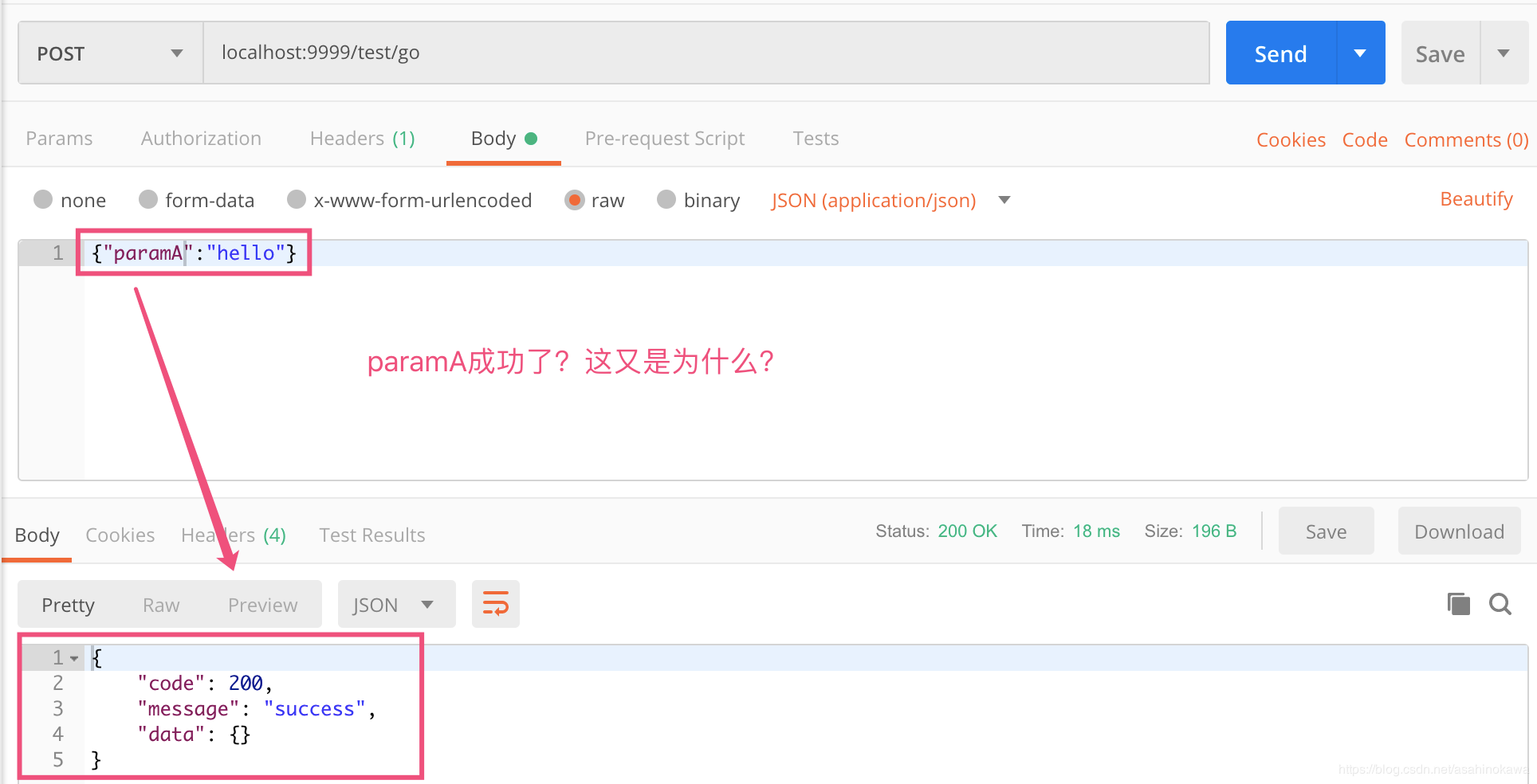Click the Download response button
The image size is (1537, 784).
[x=1459, y=531]
